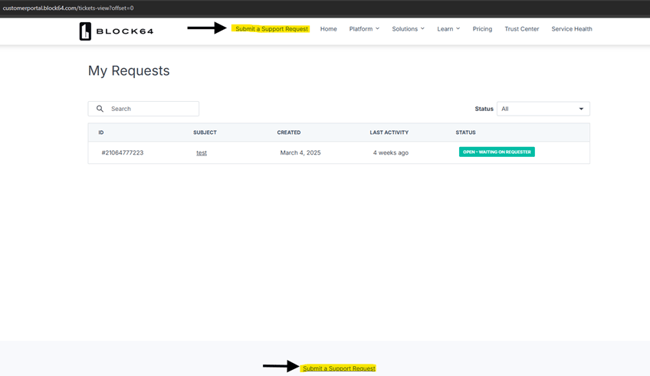Open the ticket with subject test
The height and width of the screenshot is (376, 650).
tap(201, 153)
